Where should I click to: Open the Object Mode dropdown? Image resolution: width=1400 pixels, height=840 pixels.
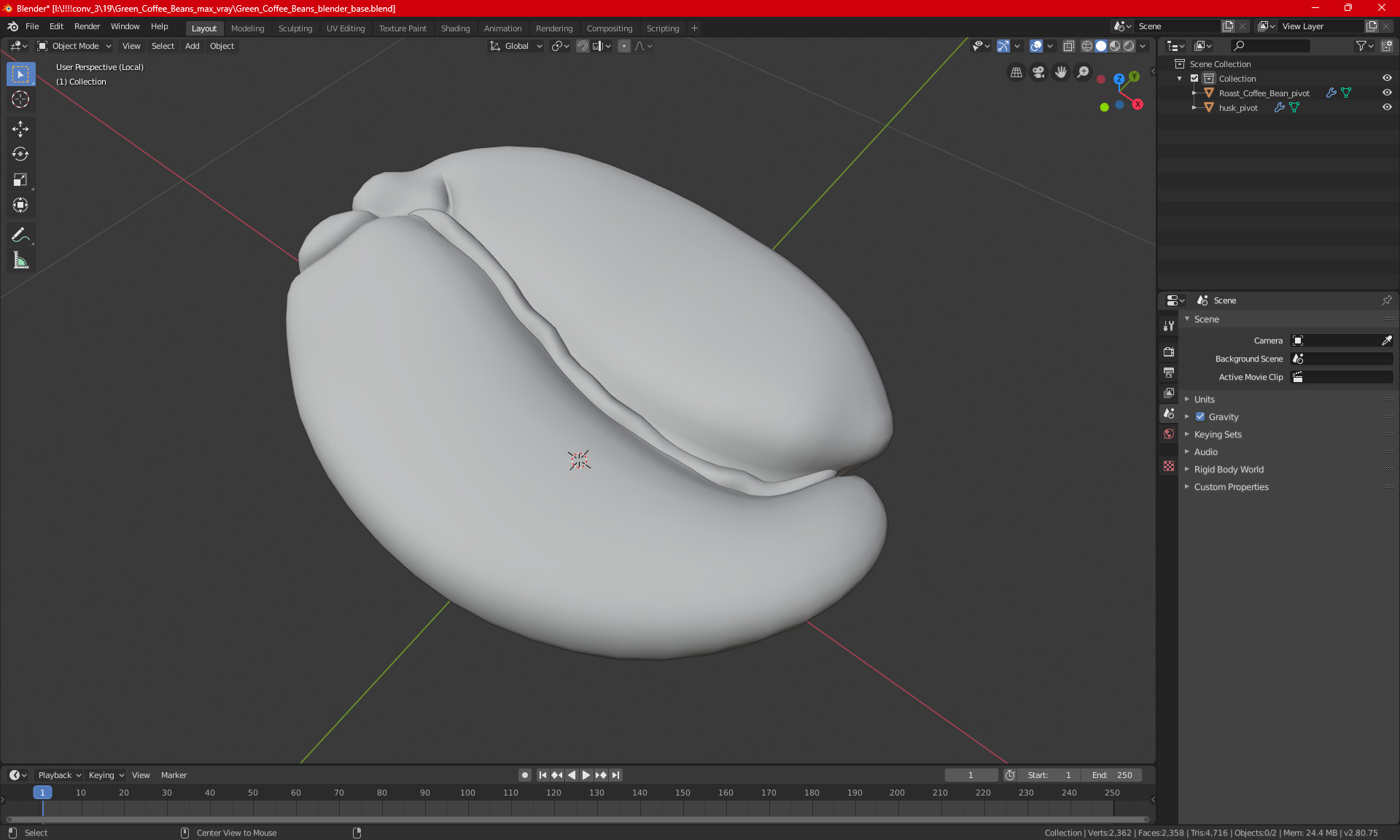tap(74, 46)
